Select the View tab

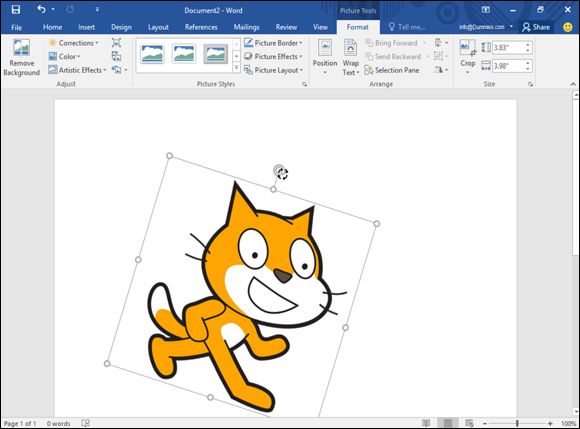point(320,27)
